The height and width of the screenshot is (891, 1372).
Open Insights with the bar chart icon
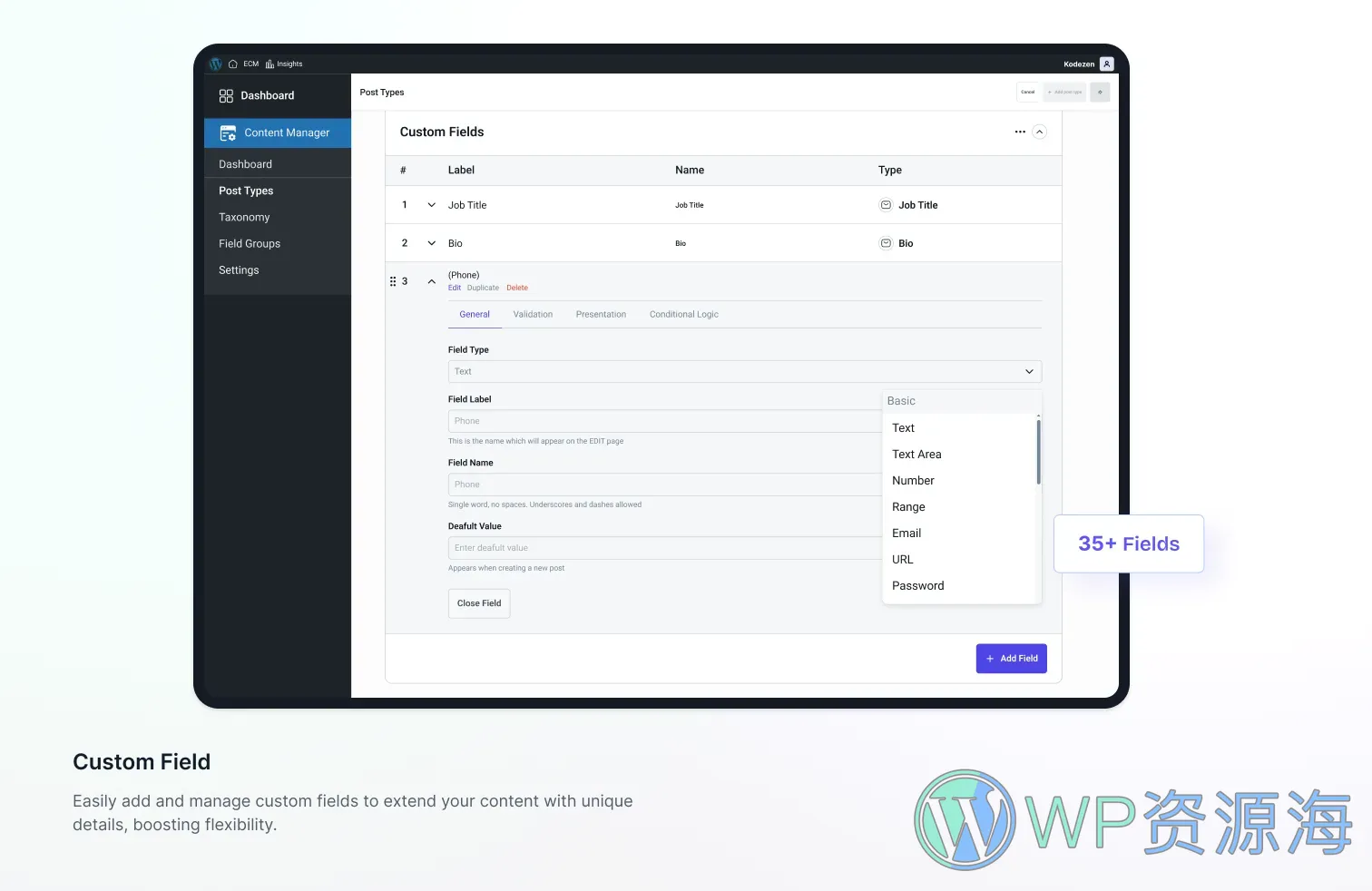269,64
